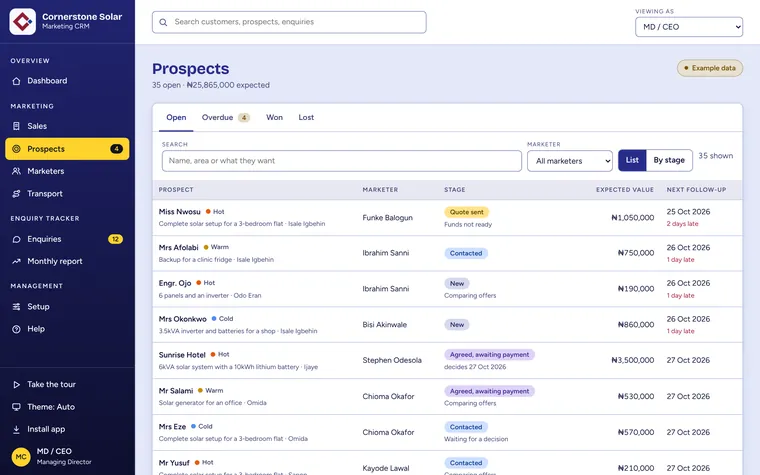The height and width of the screenshot is (475, 760).
Task: Open Mrs Afolabi prospect row
Action: (x=447, y=253)
